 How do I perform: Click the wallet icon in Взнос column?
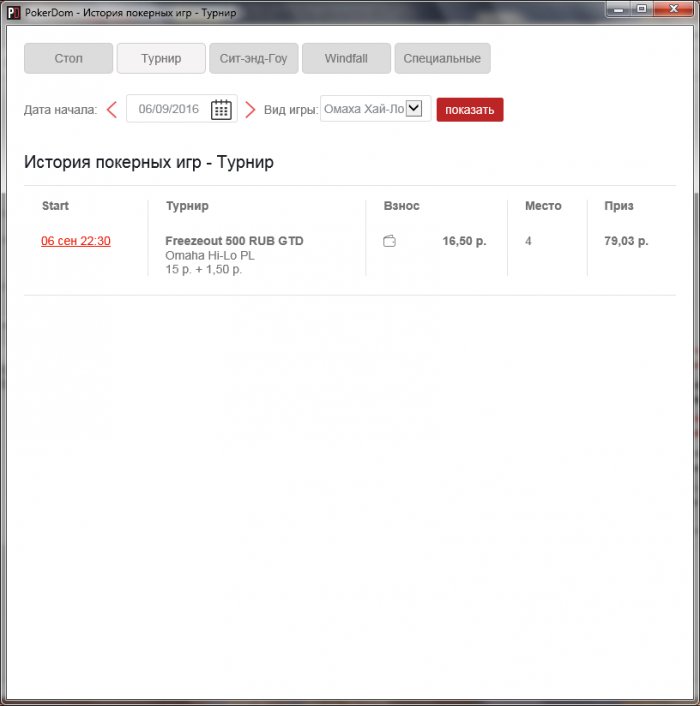point(389,241)
